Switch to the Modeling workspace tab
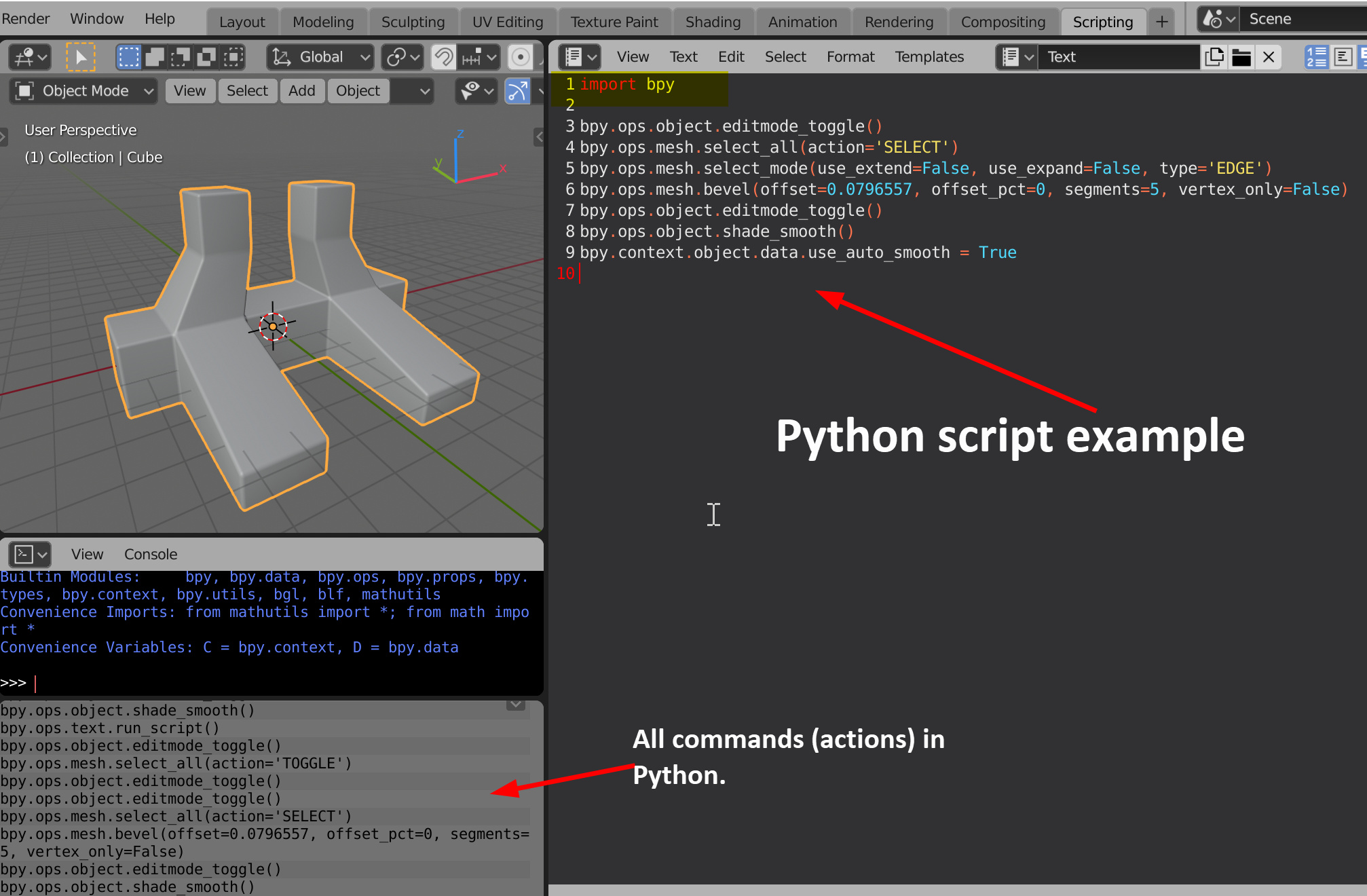 (x=324, y=21)
